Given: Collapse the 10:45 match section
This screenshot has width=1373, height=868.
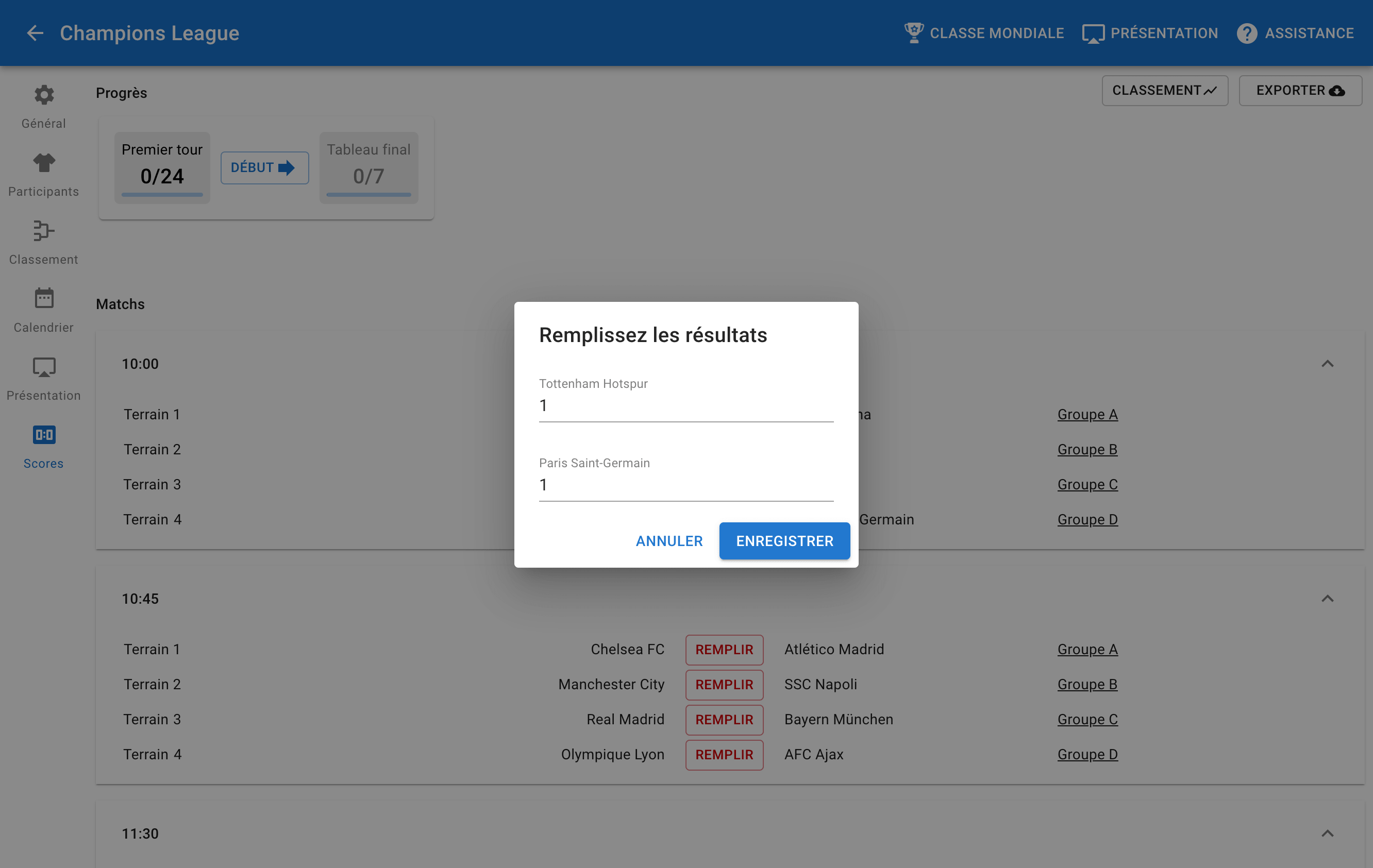Looking at the screenshot, I should click(1328, 599).
